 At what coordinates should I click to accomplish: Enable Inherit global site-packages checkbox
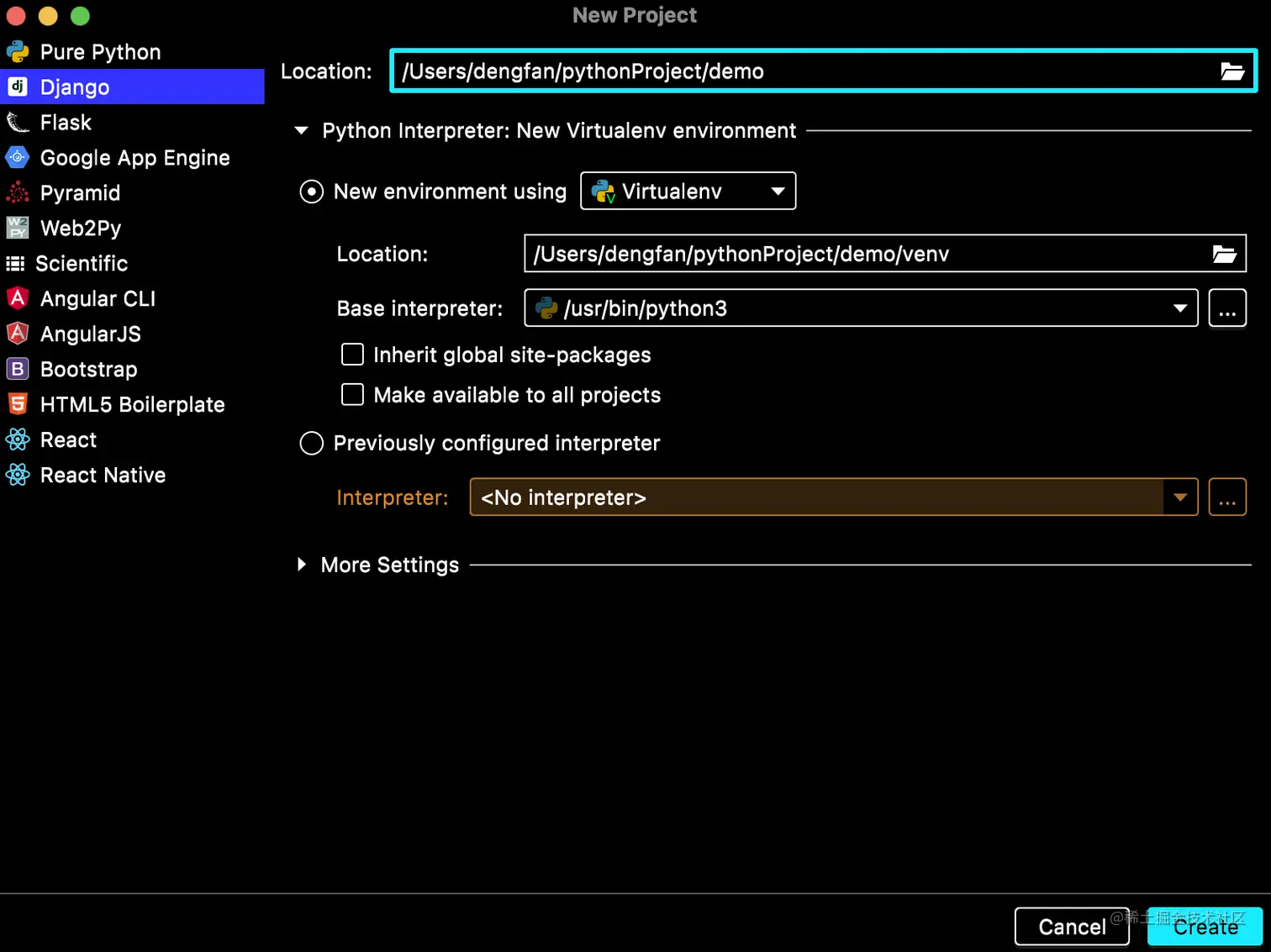352,355
